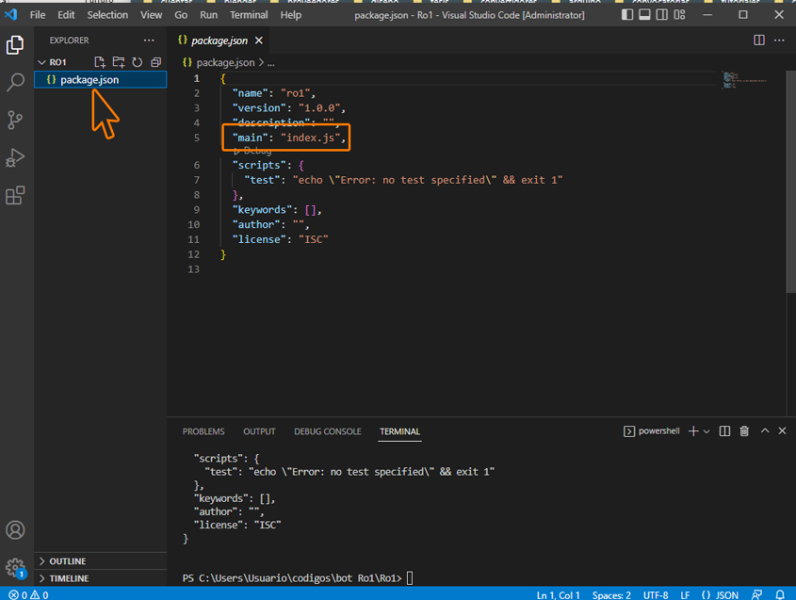
Task: Select package.json in the Explorer tree
Action: 89,80
